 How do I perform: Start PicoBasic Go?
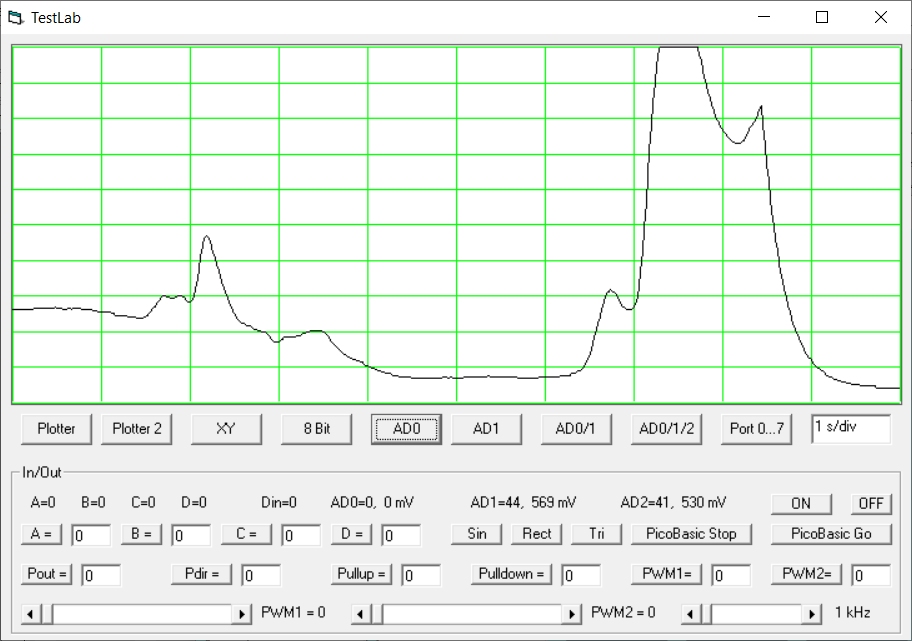831,533
